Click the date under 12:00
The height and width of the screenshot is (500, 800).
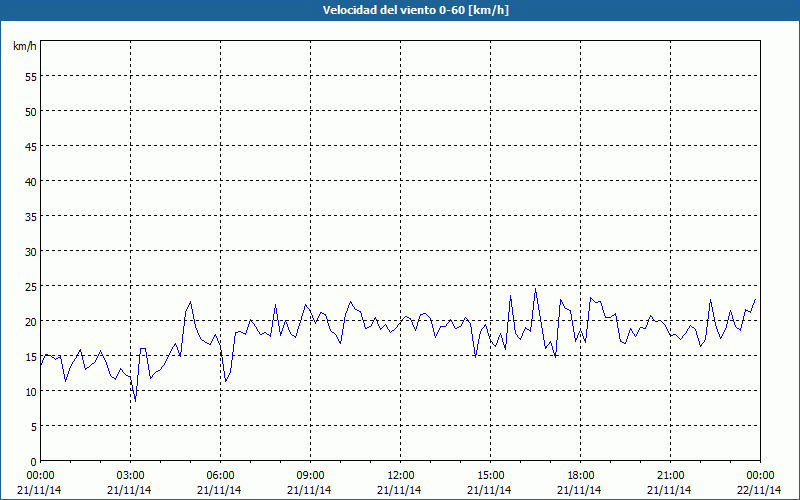399,490
